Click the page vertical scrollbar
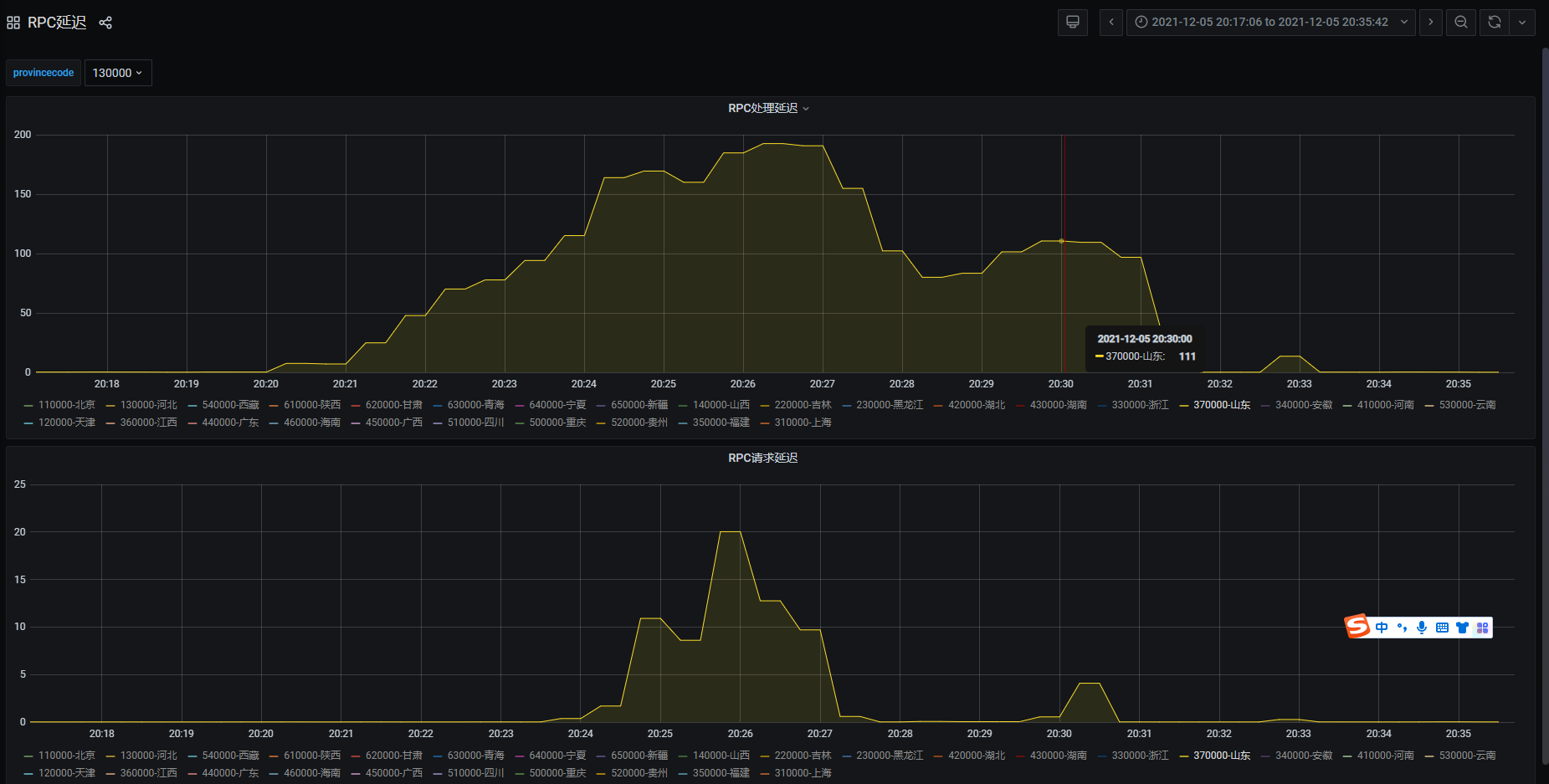This screenshot has width=1549, height=784. click(1545, 406)
